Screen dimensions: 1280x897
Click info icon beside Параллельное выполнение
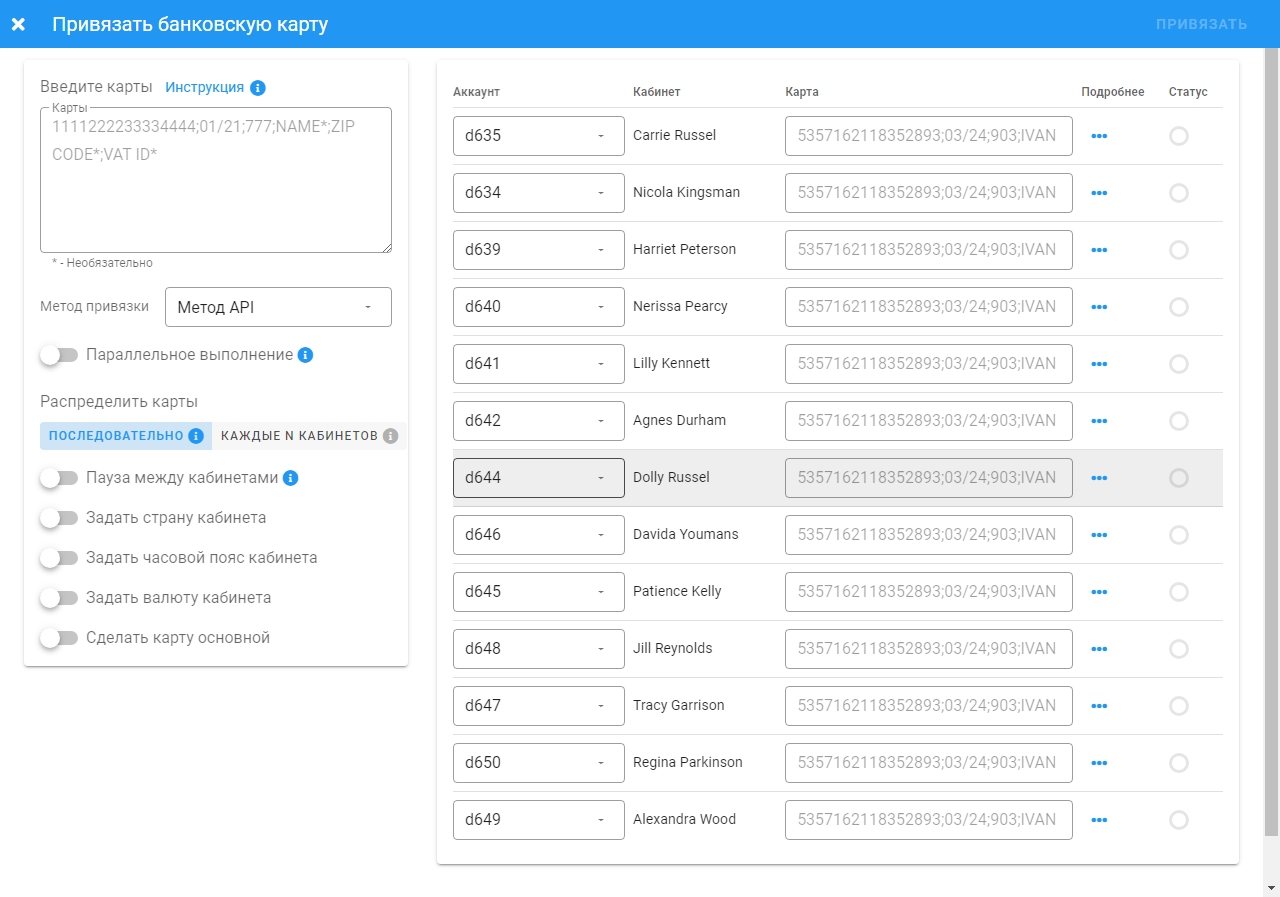coord(306,355)
